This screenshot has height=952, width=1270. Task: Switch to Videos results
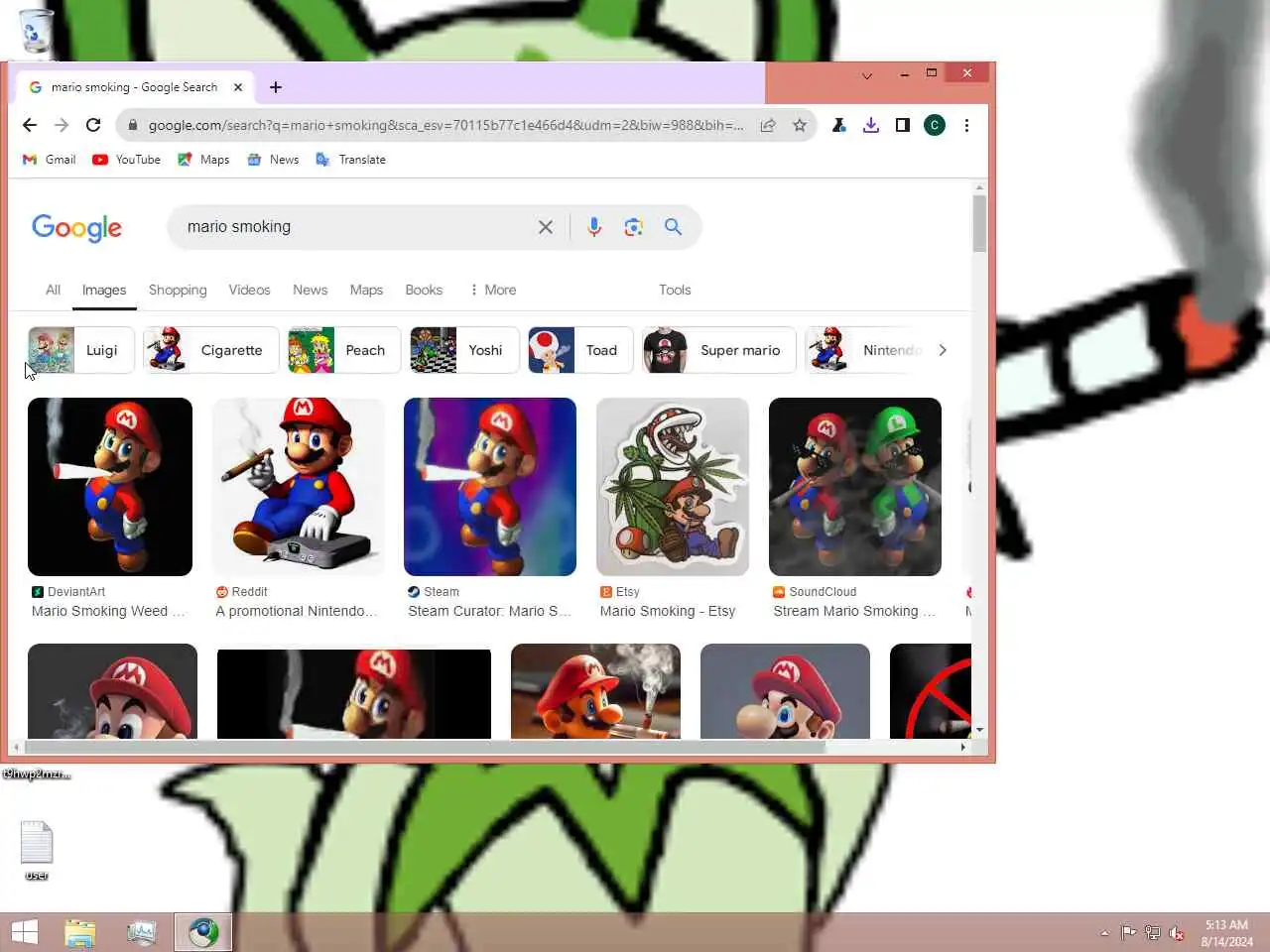[249, 290]
